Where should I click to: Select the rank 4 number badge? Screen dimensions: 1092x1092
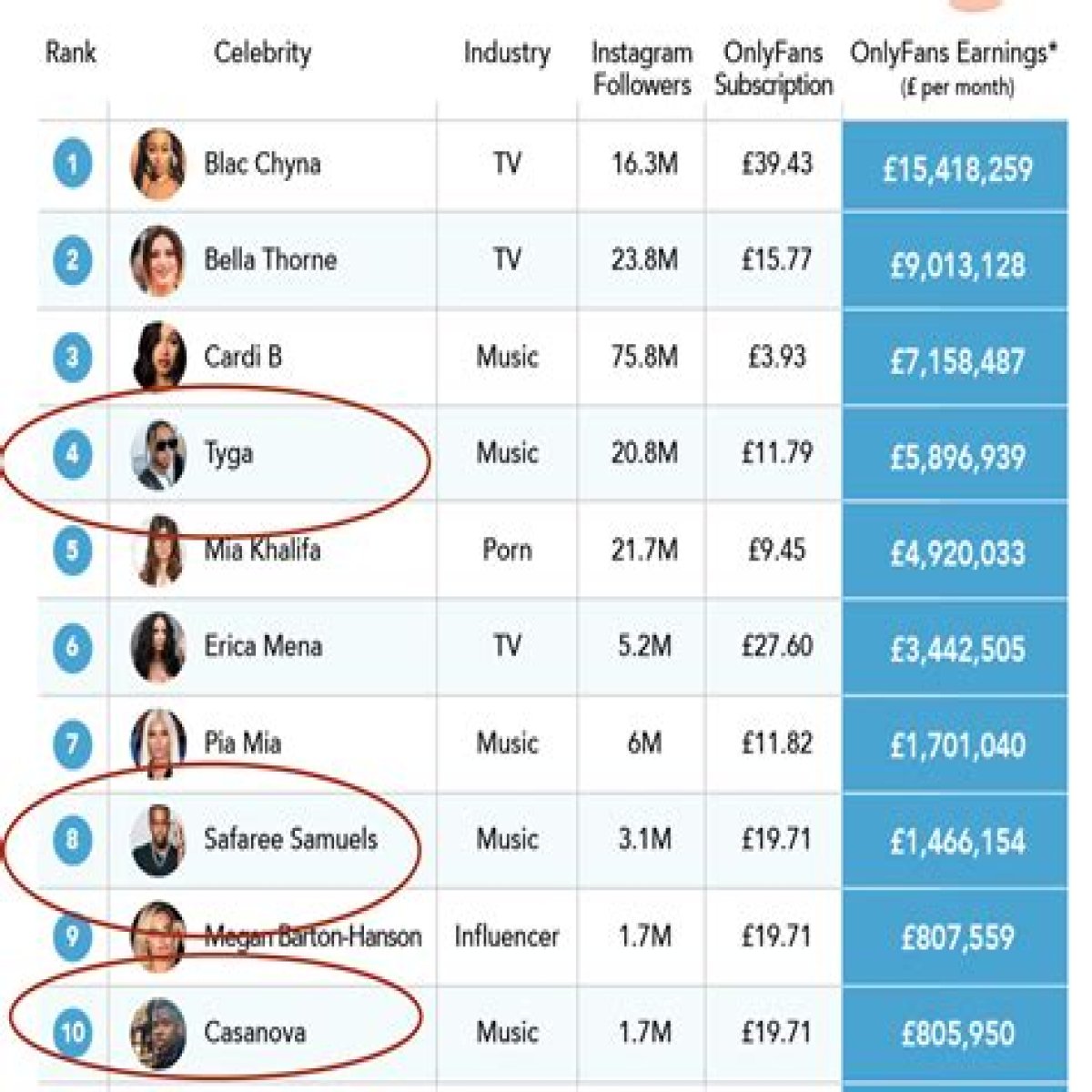coord(72,453)
